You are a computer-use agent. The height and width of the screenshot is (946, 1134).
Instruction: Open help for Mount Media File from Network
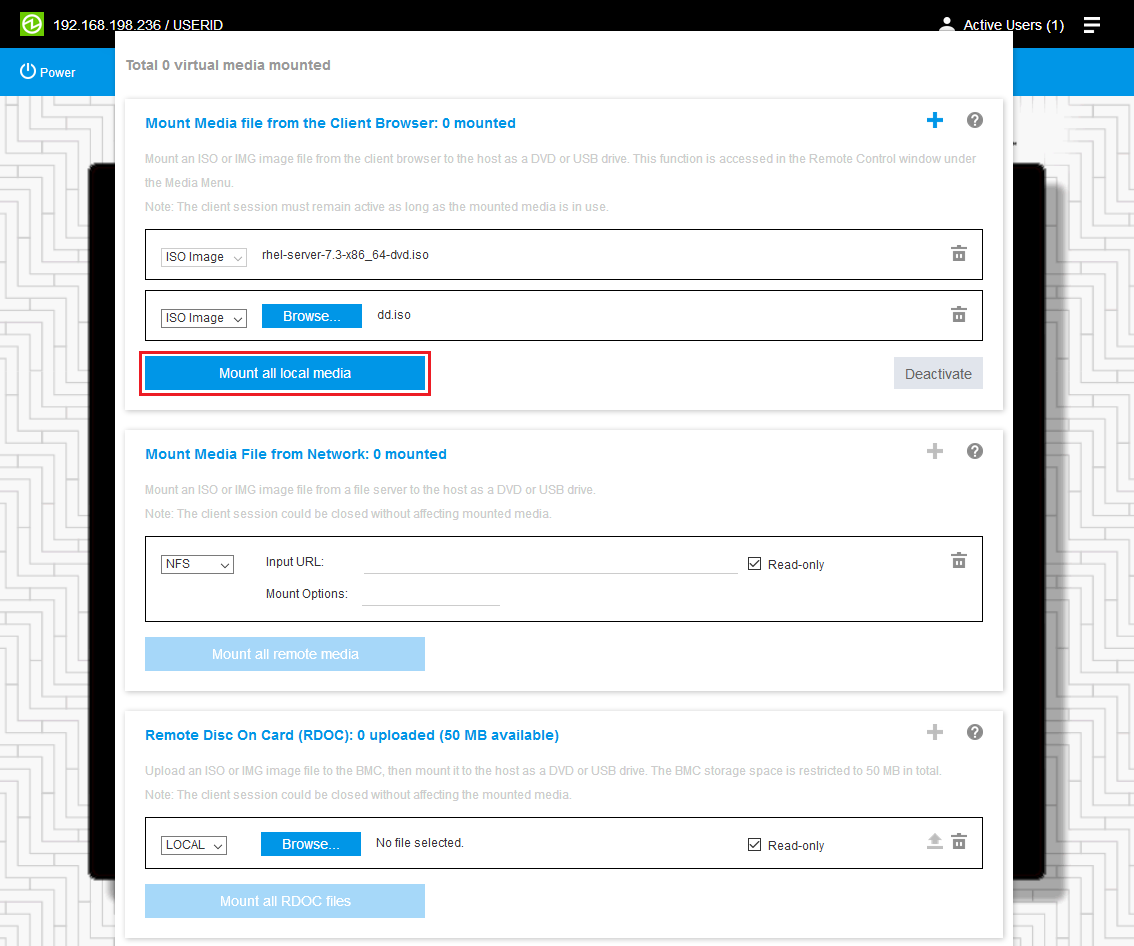[x=975, y=452]
